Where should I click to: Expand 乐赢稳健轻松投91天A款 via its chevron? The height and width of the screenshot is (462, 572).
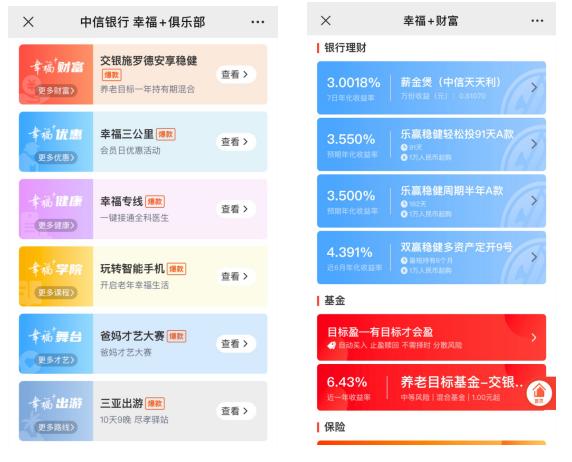534,144
